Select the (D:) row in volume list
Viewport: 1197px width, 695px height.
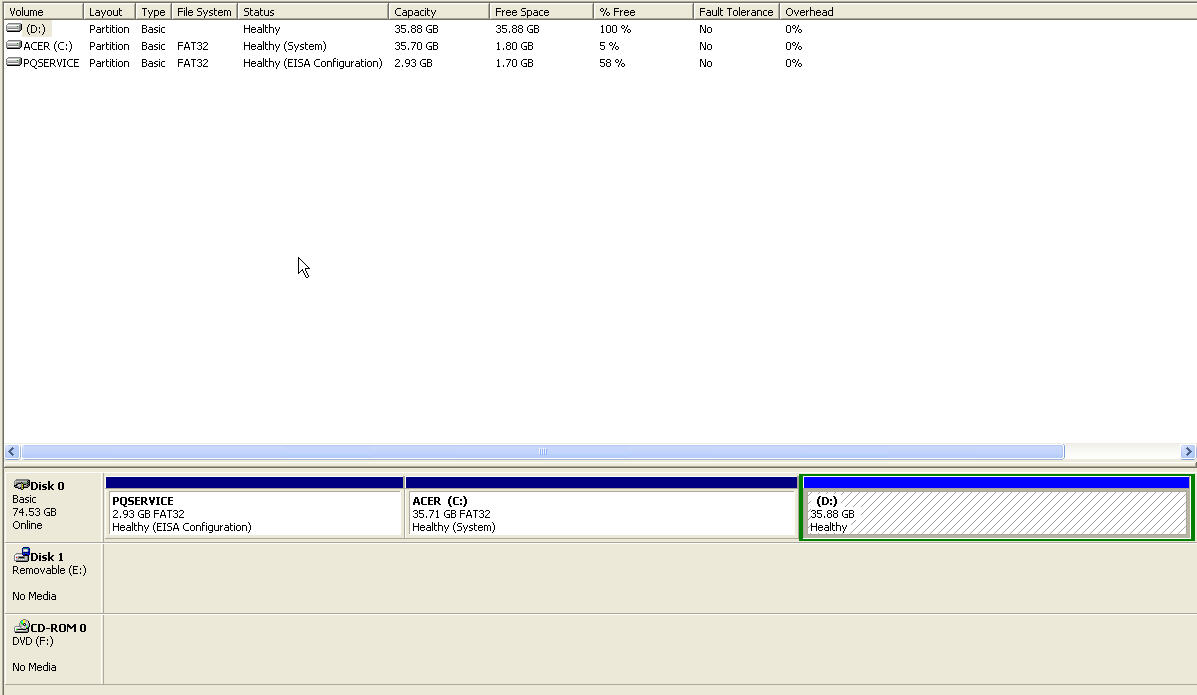tap(36, 28)
